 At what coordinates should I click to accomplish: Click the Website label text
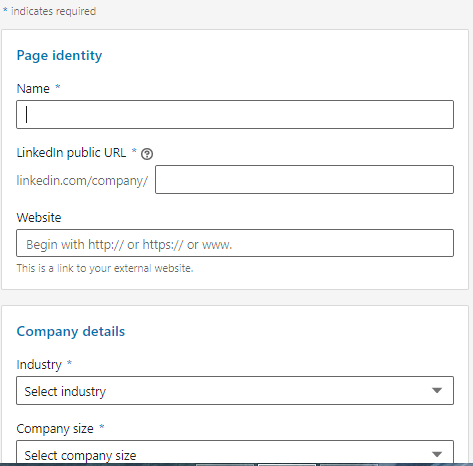(x=39, y=218)
